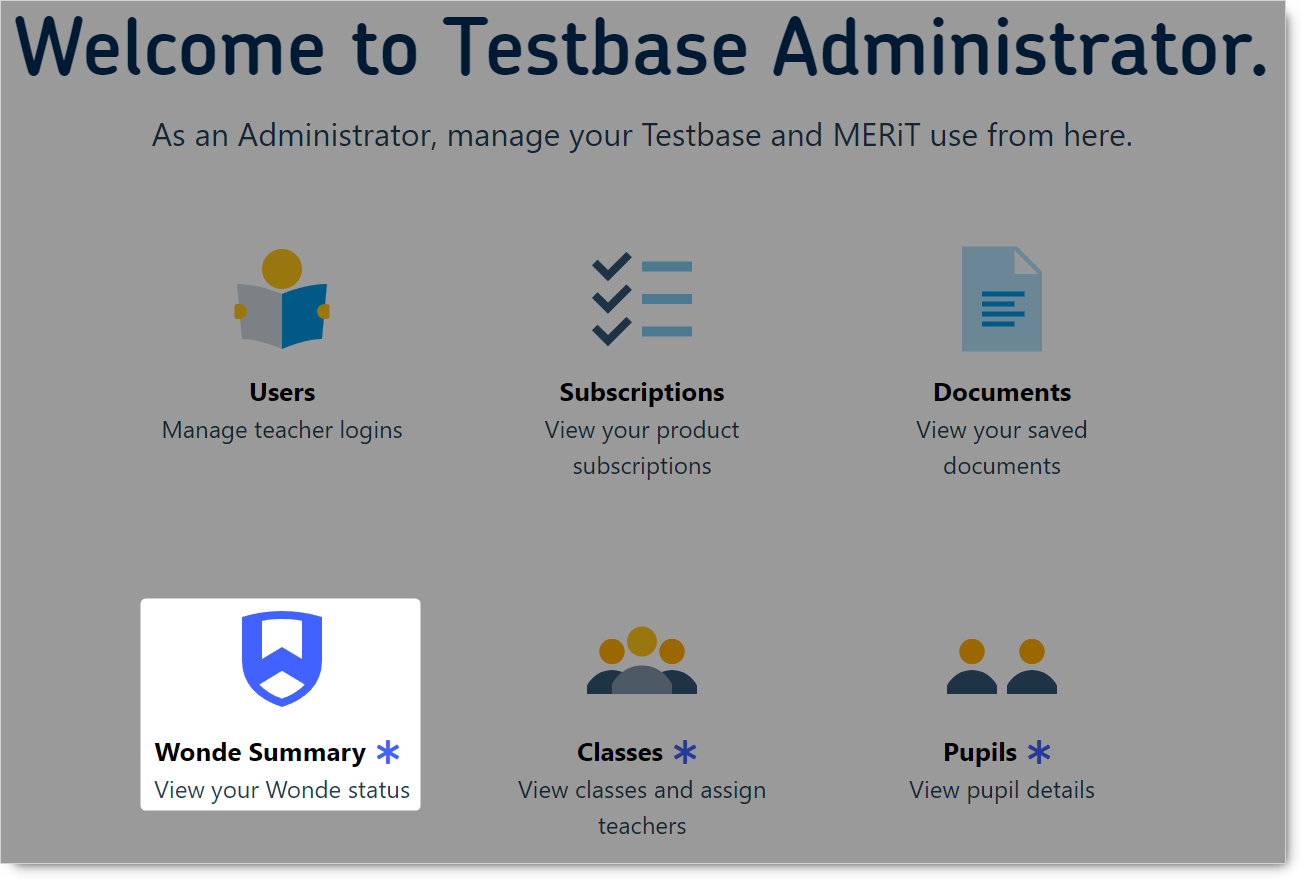Screen dimensions: 1301x879
Task: Open the Users heading link
Action: click(x=282, y=392)
